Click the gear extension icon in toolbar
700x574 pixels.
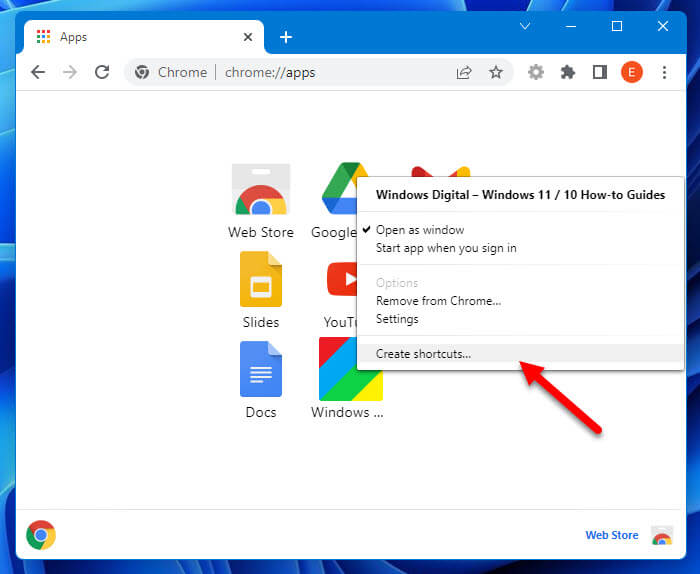click(536, 72)
